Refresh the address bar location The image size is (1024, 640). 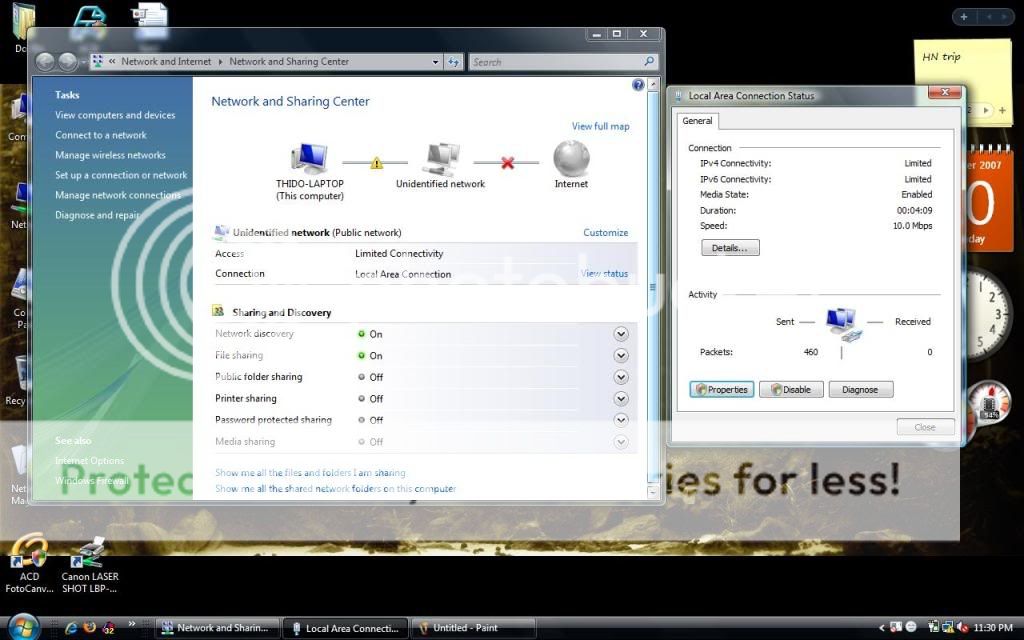(454, 62)
